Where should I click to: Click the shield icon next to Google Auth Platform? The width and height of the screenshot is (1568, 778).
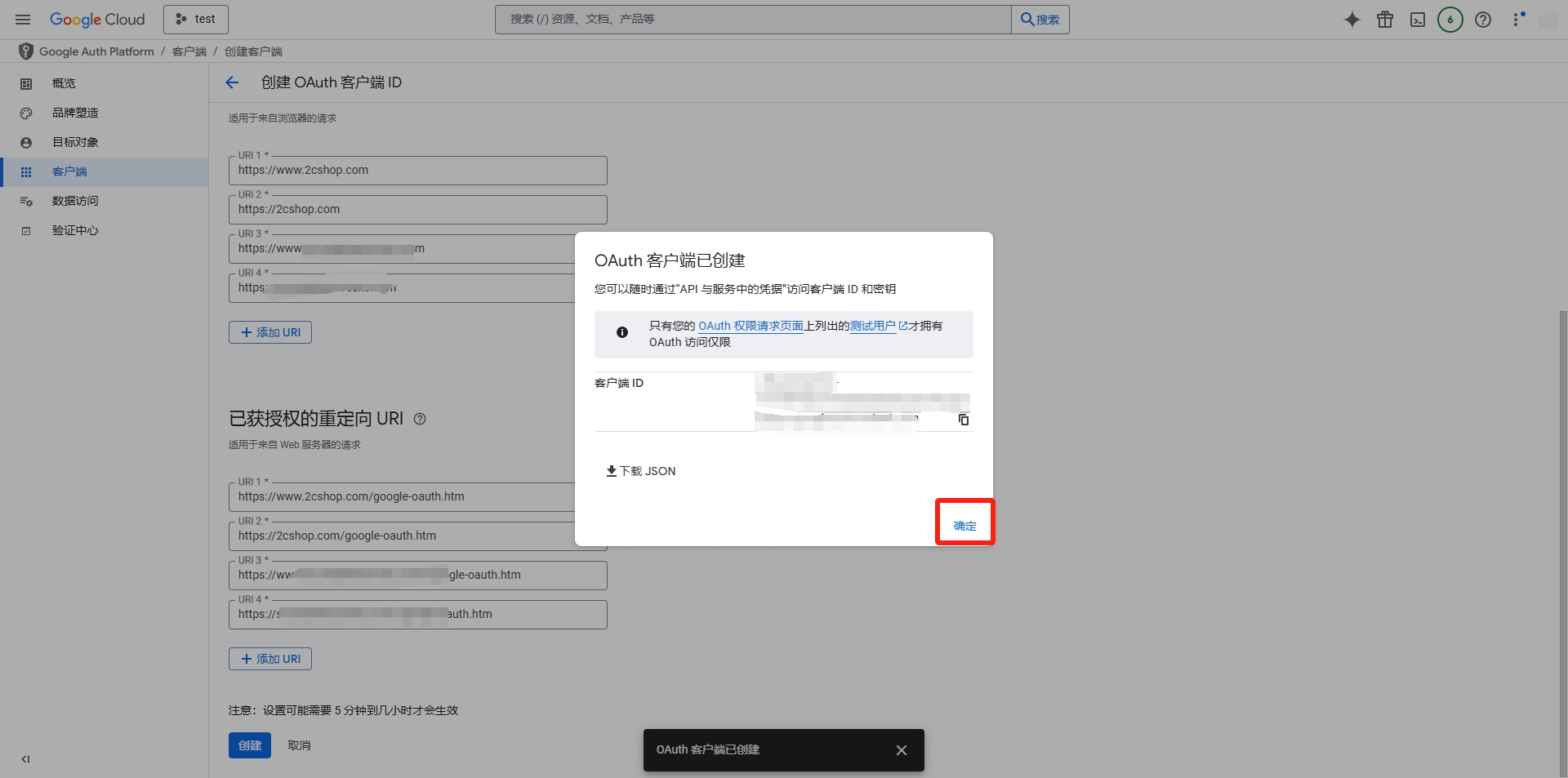[x=26, y=51]
